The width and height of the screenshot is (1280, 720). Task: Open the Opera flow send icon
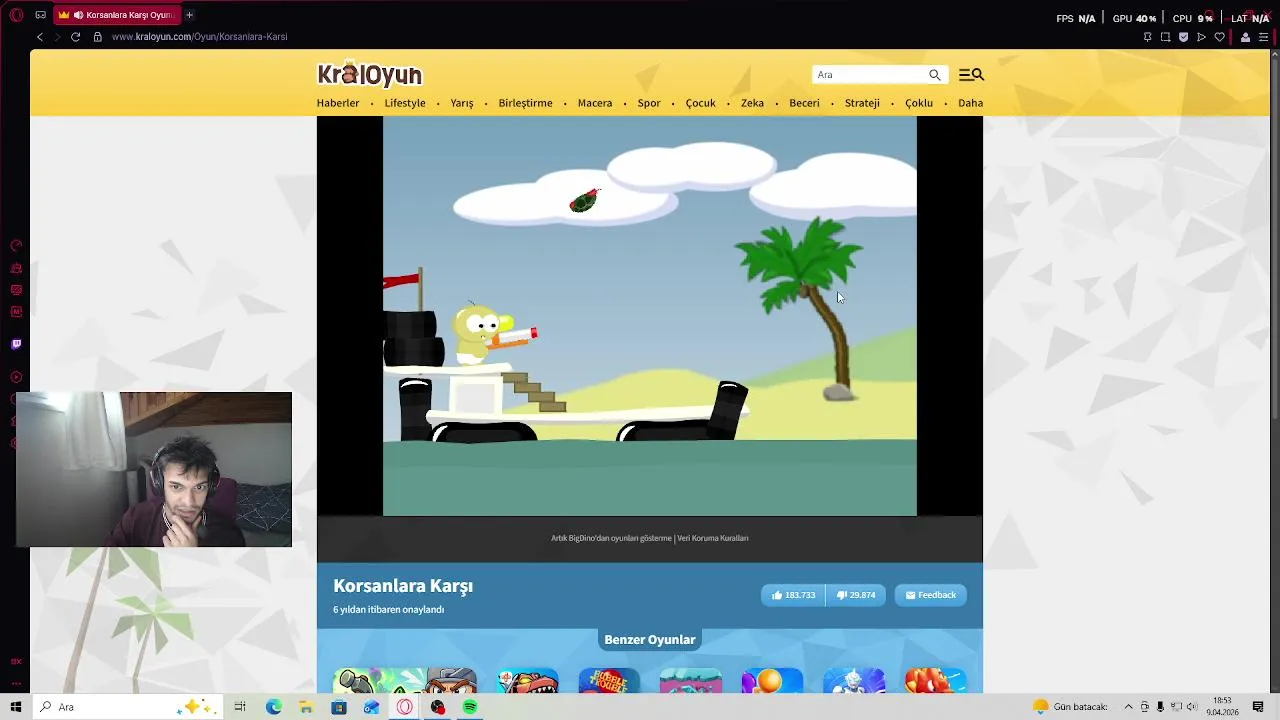click(1201, 37)
